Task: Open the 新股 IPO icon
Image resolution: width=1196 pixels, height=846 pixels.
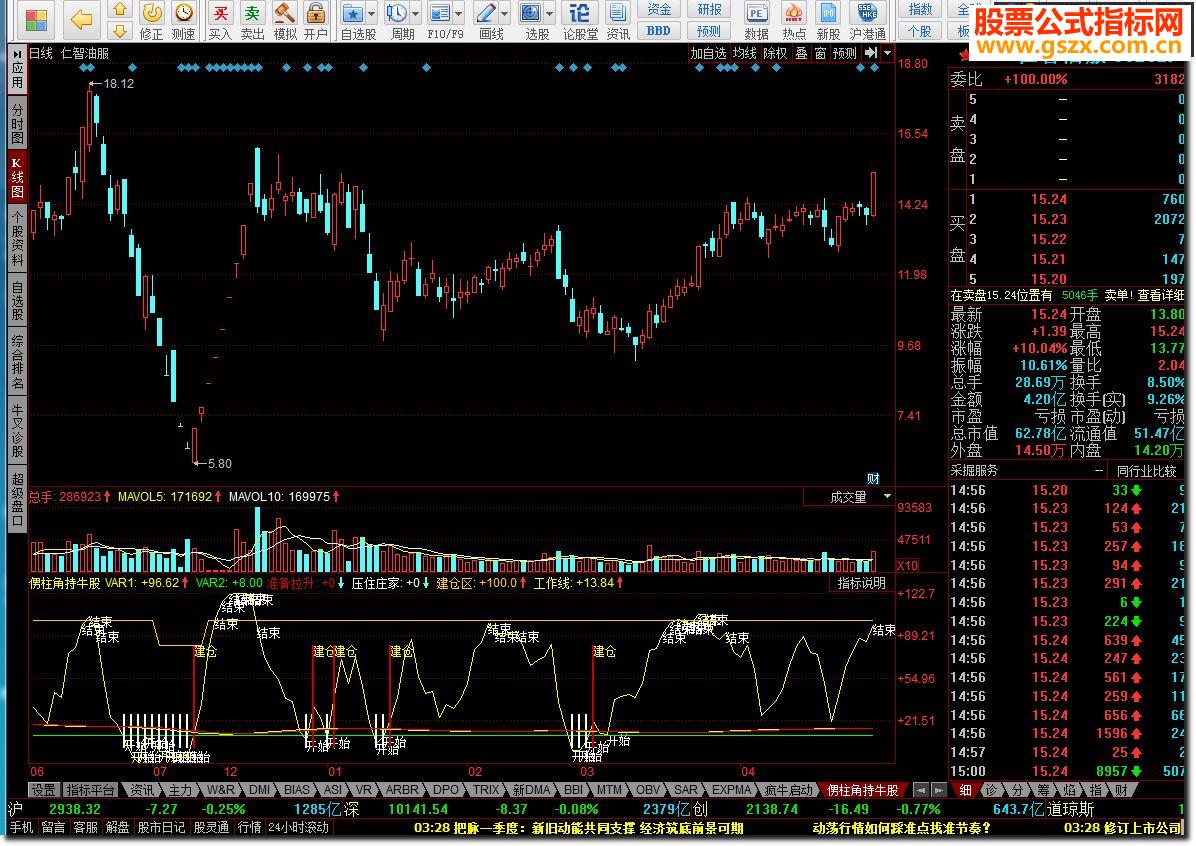Action: click(828, 21)
